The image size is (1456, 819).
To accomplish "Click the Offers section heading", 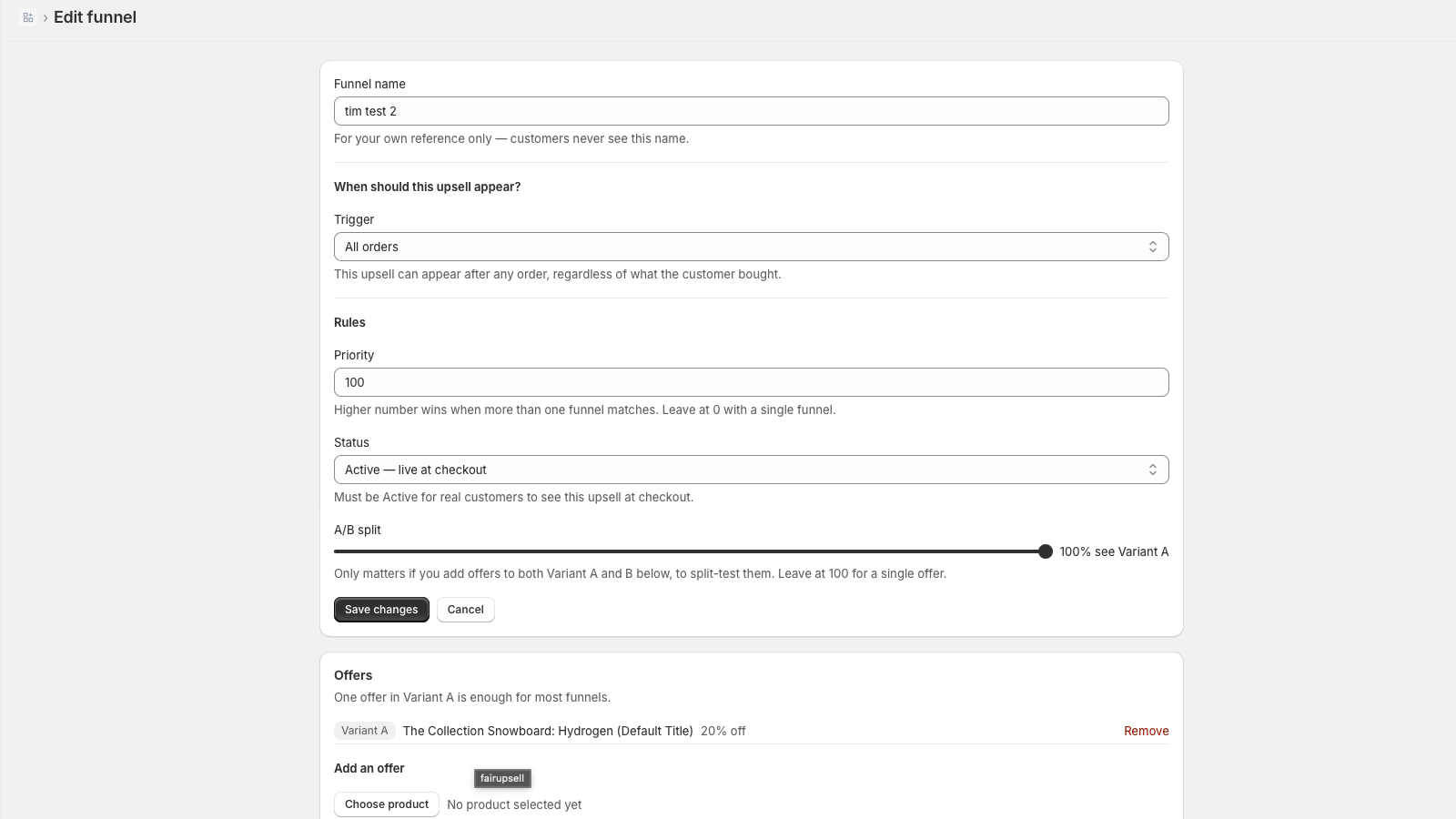I will point(353,675).
